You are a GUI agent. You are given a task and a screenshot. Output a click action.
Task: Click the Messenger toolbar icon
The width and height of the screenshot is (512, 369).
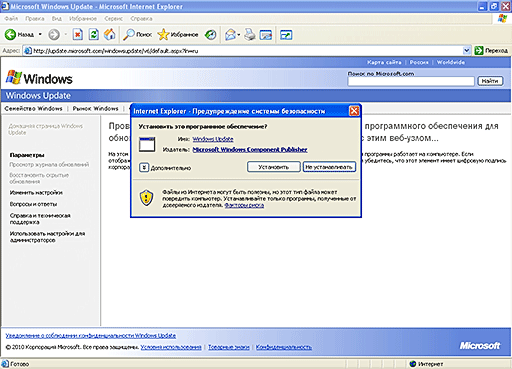[286, 34]
